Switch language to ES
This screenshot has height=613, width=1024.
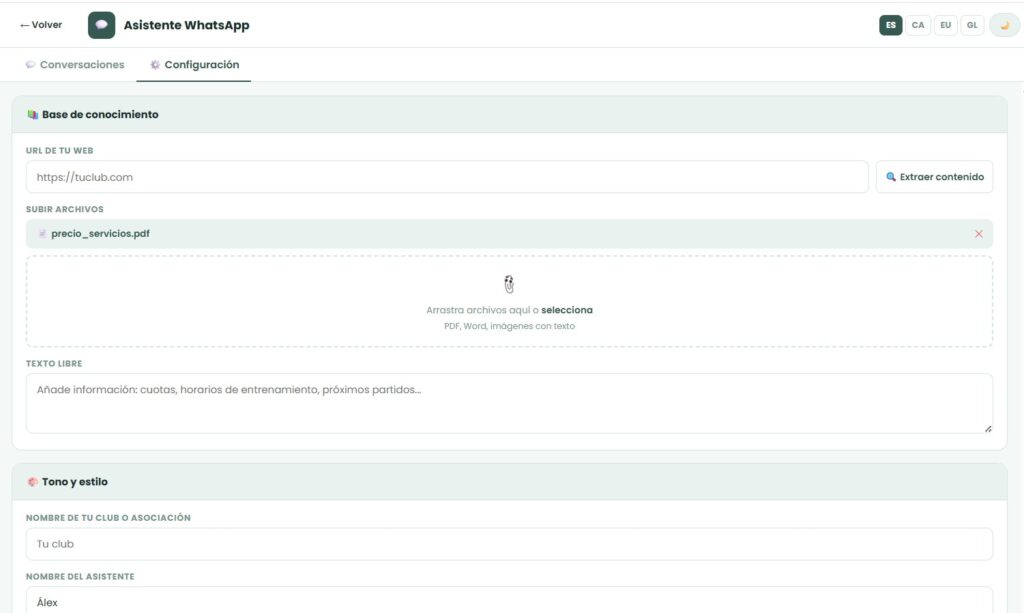pyautogui.click(x=890, y=25)
